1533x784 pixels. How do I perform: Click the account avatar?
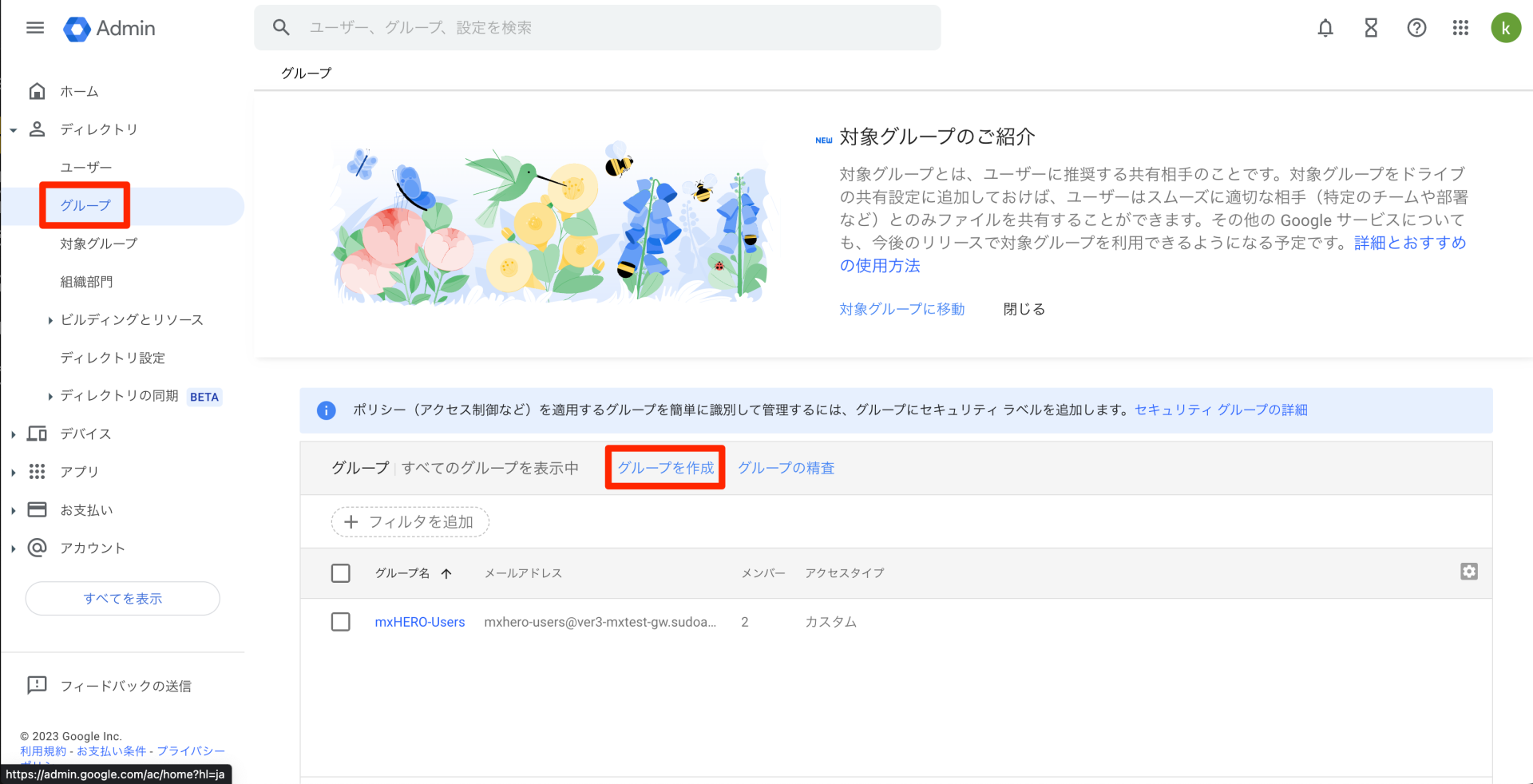[x=1506, y=27]
